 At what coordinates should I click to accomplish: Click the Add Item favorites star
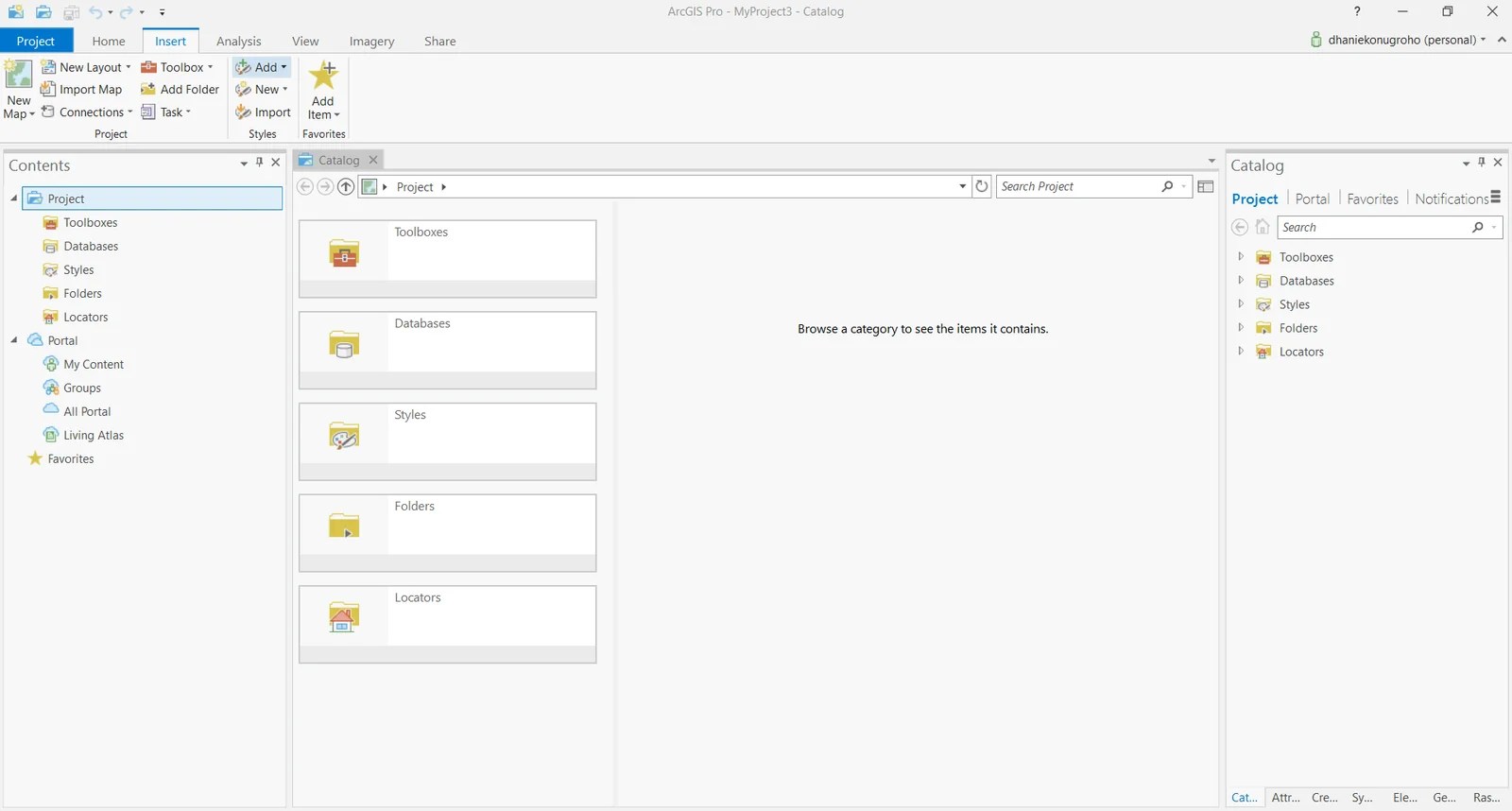323,76
